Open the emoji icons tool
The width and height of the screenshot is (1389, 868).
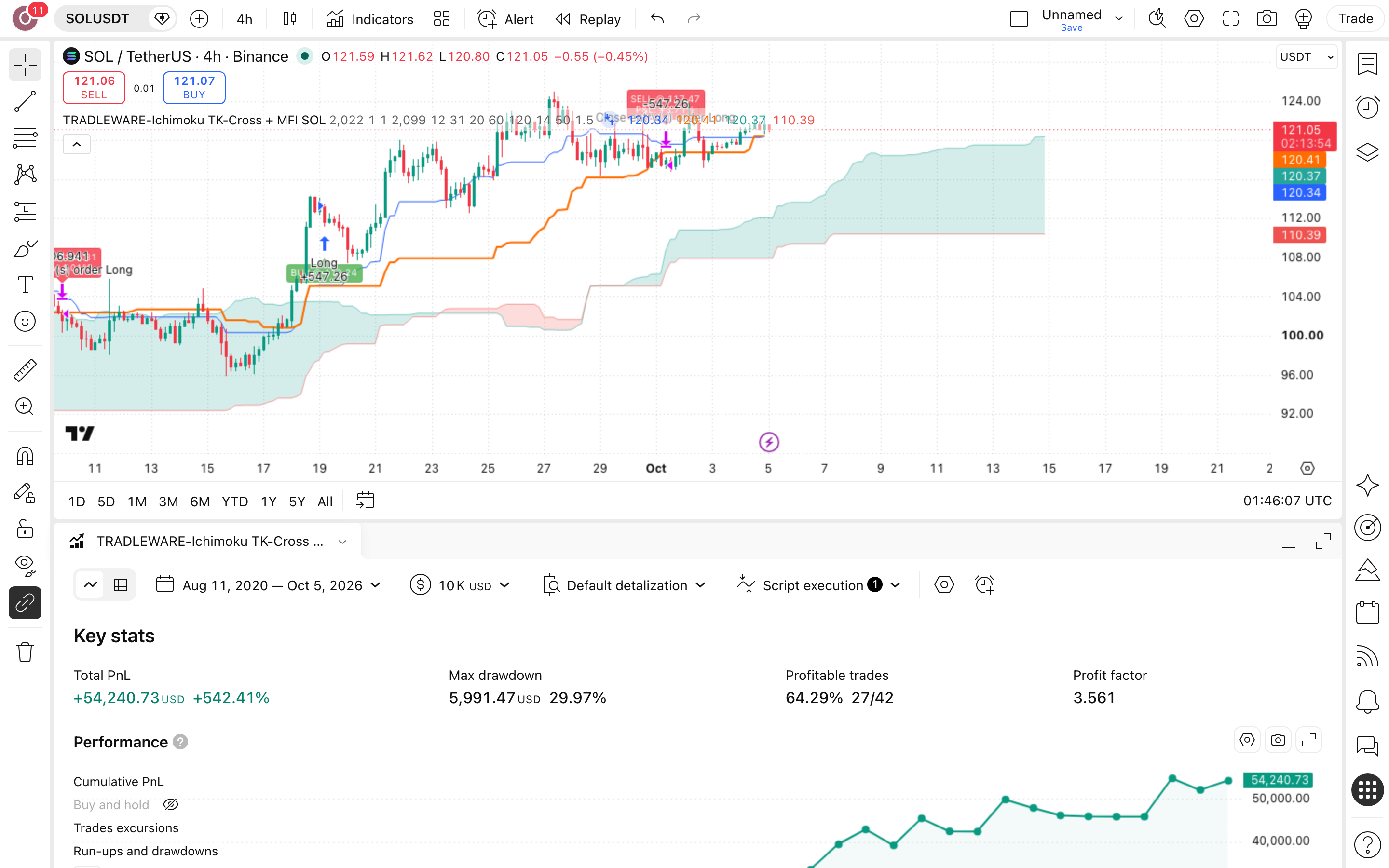tap(25, 322)
